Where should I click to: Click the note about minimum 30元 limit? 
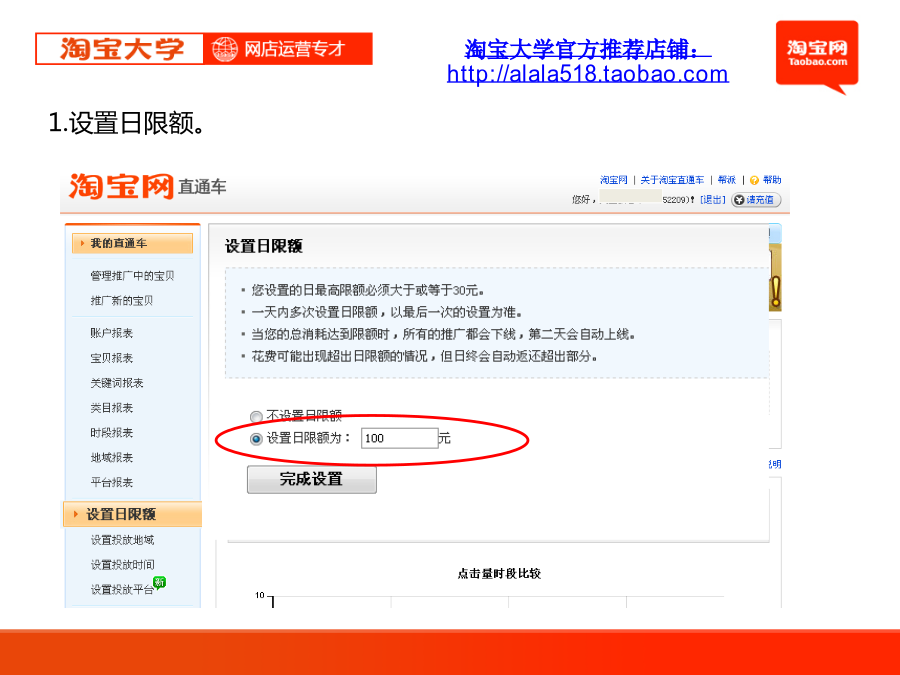pyautogui.click(x=367, y=290)
